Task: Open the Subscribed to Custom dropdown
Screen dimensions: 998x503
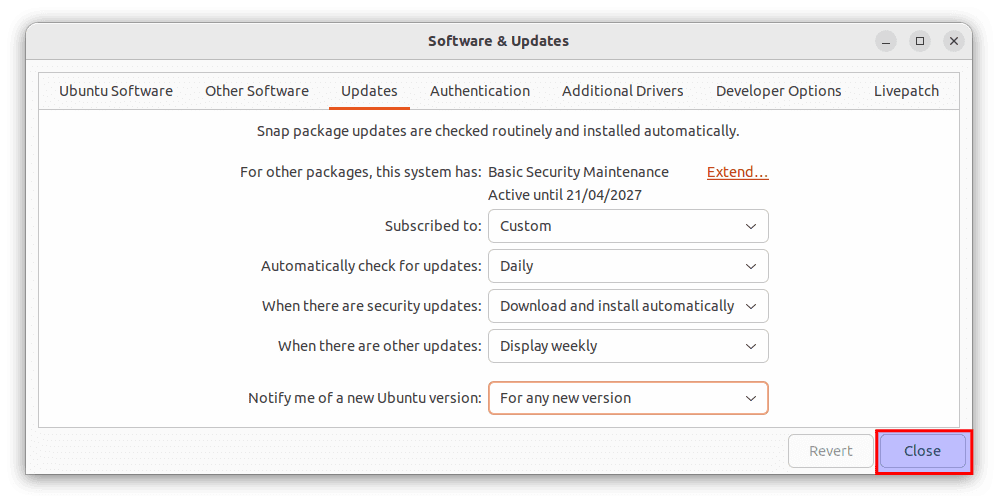Action: pyautogui.click(x=628, y=226)
